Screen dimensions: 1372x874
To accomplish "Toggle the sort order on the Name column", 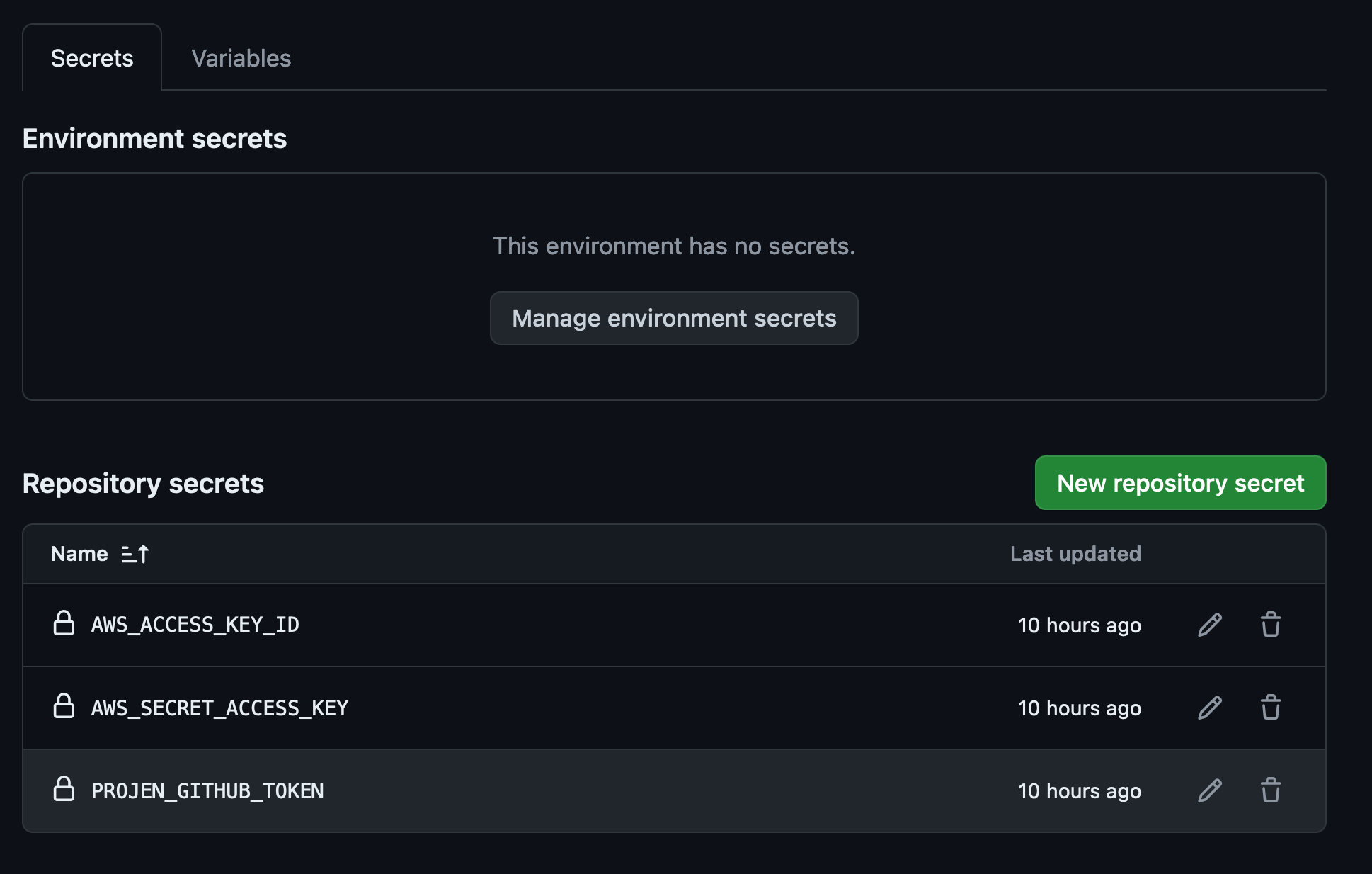I will click(135, 553).
